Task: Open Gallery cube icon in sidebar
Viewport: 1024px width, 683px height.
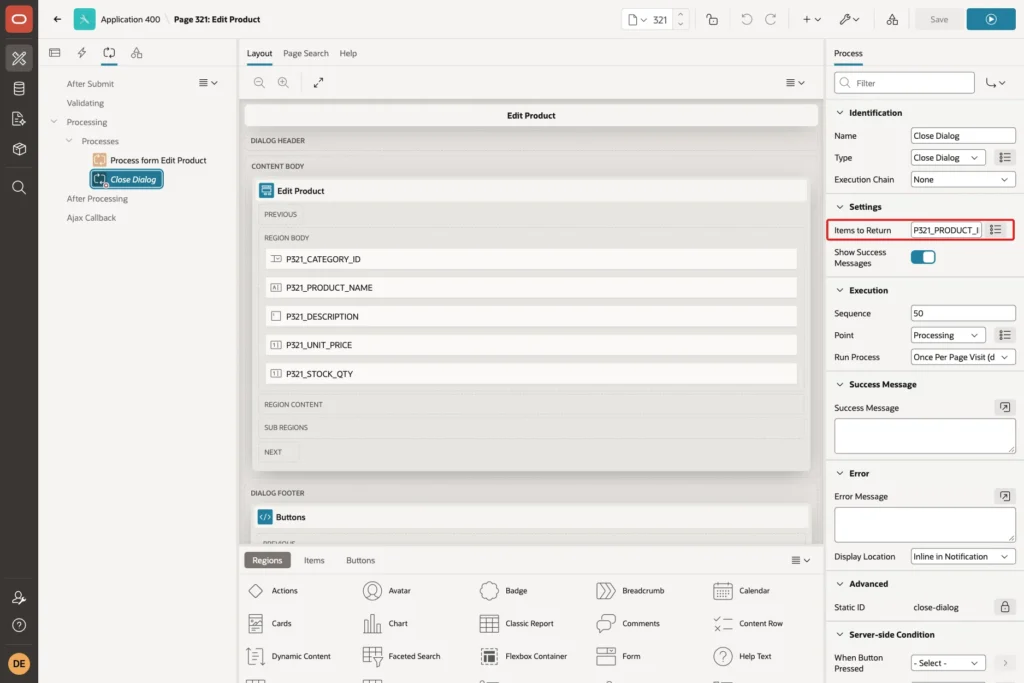Action: [x=19, y=149]
